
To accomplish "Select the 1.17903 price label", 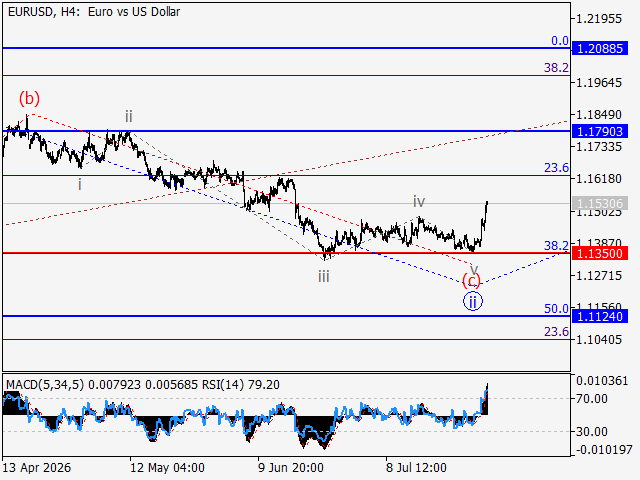I will point(600,131).
